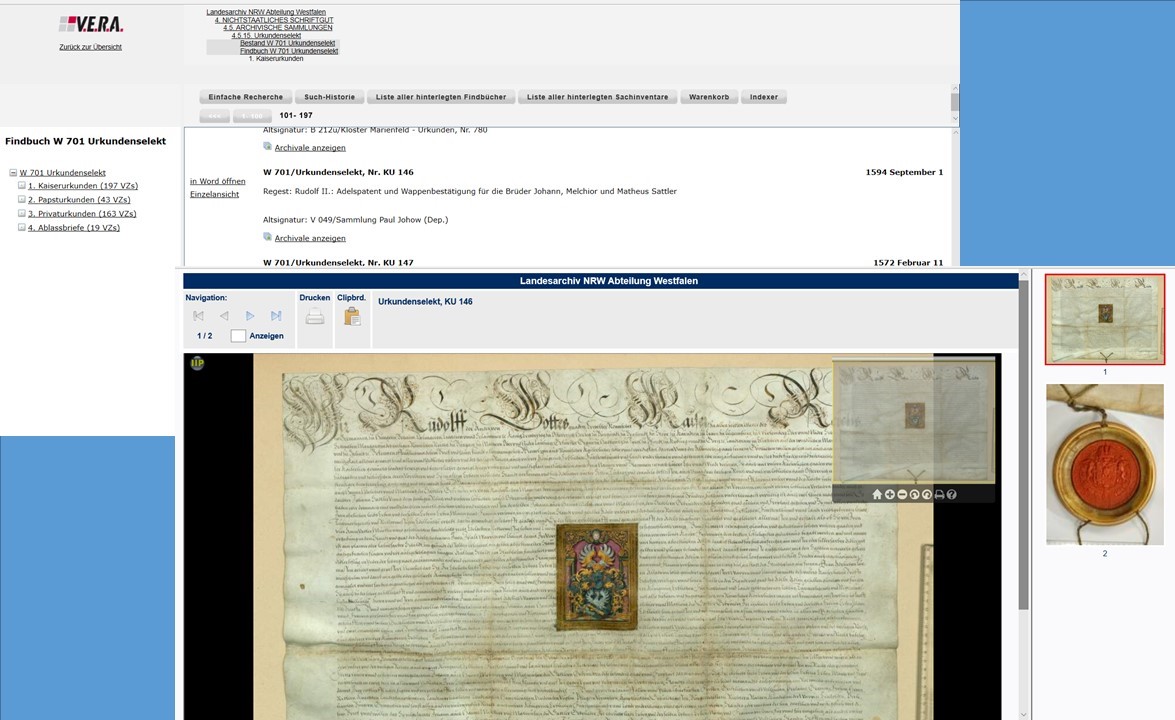
Task: Click the Archivale icon below Kloster Marienfeld Altsignatur
Action: pos(268,146)
